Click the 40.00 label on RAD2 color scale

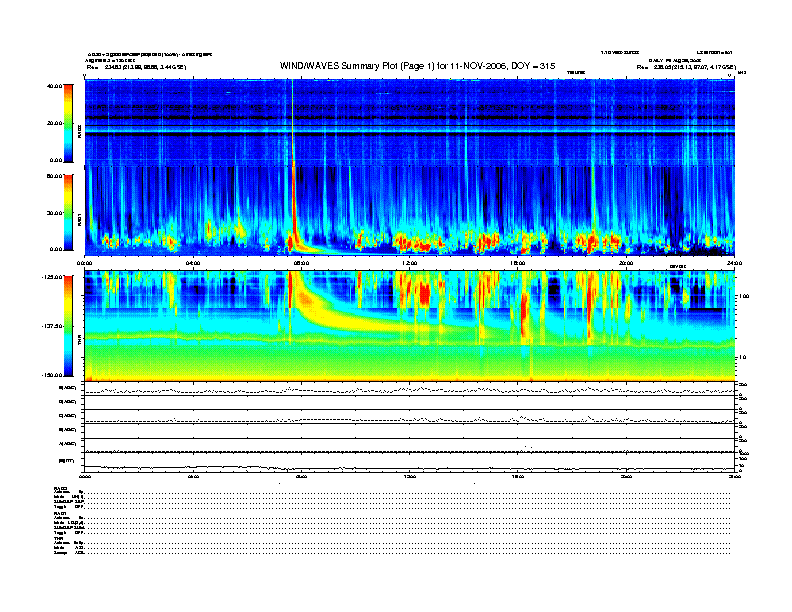click(54, 86)
